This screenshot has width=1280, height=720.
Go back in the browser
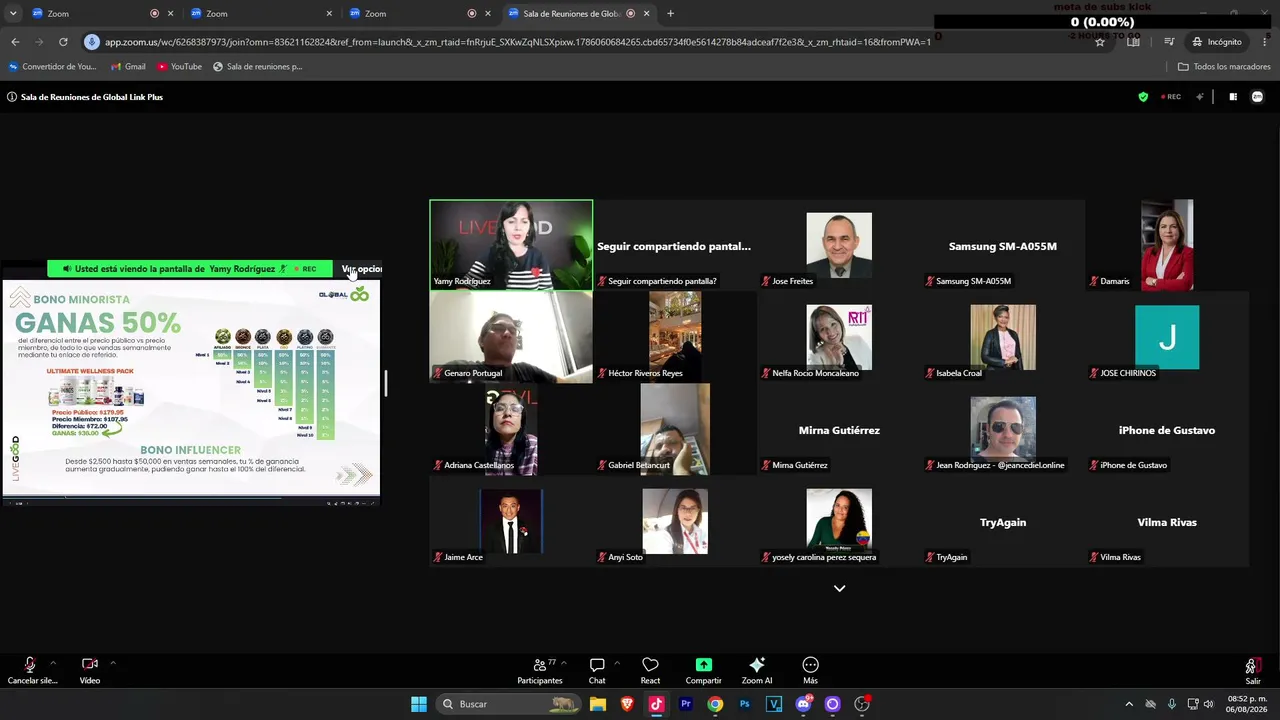pyautogui.click(x=15, y=42)
